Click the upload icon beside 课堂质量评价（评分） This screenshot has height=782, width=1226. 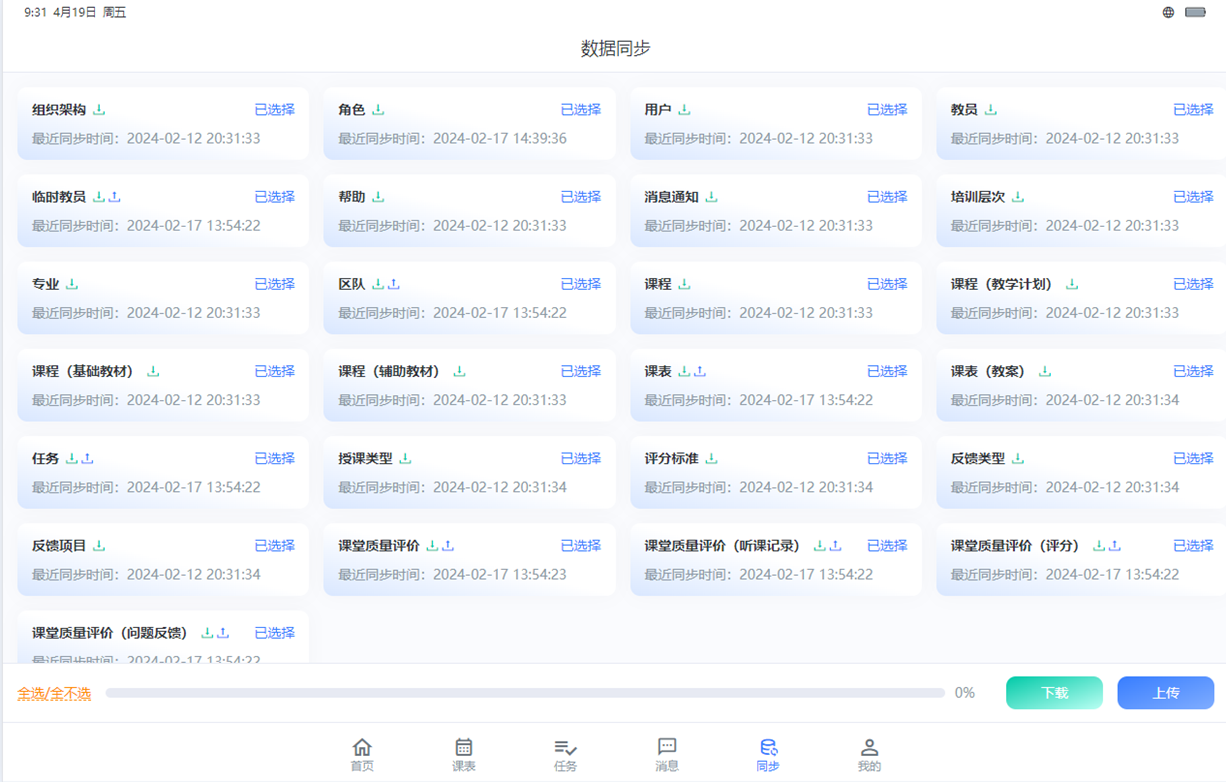[1115, 545]
